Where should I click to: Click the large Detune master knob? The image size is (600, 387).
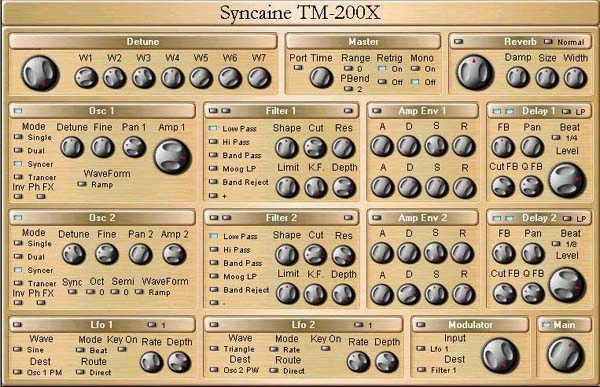(40, 73)
